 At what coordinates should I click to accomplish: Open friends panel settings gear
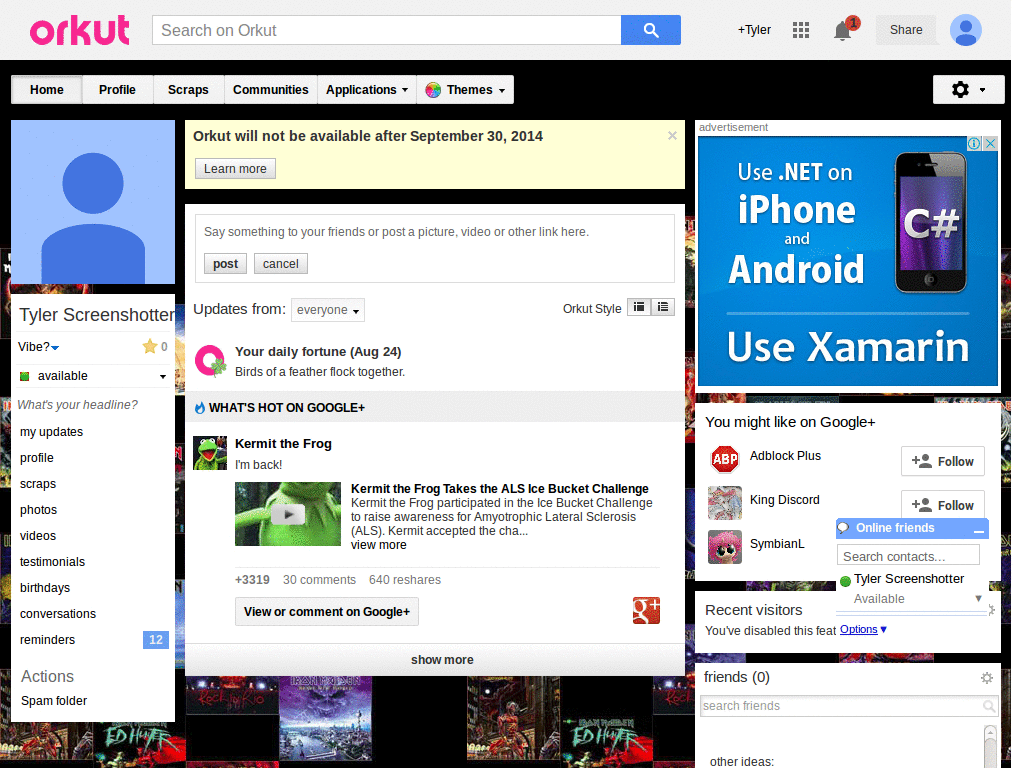987,678
